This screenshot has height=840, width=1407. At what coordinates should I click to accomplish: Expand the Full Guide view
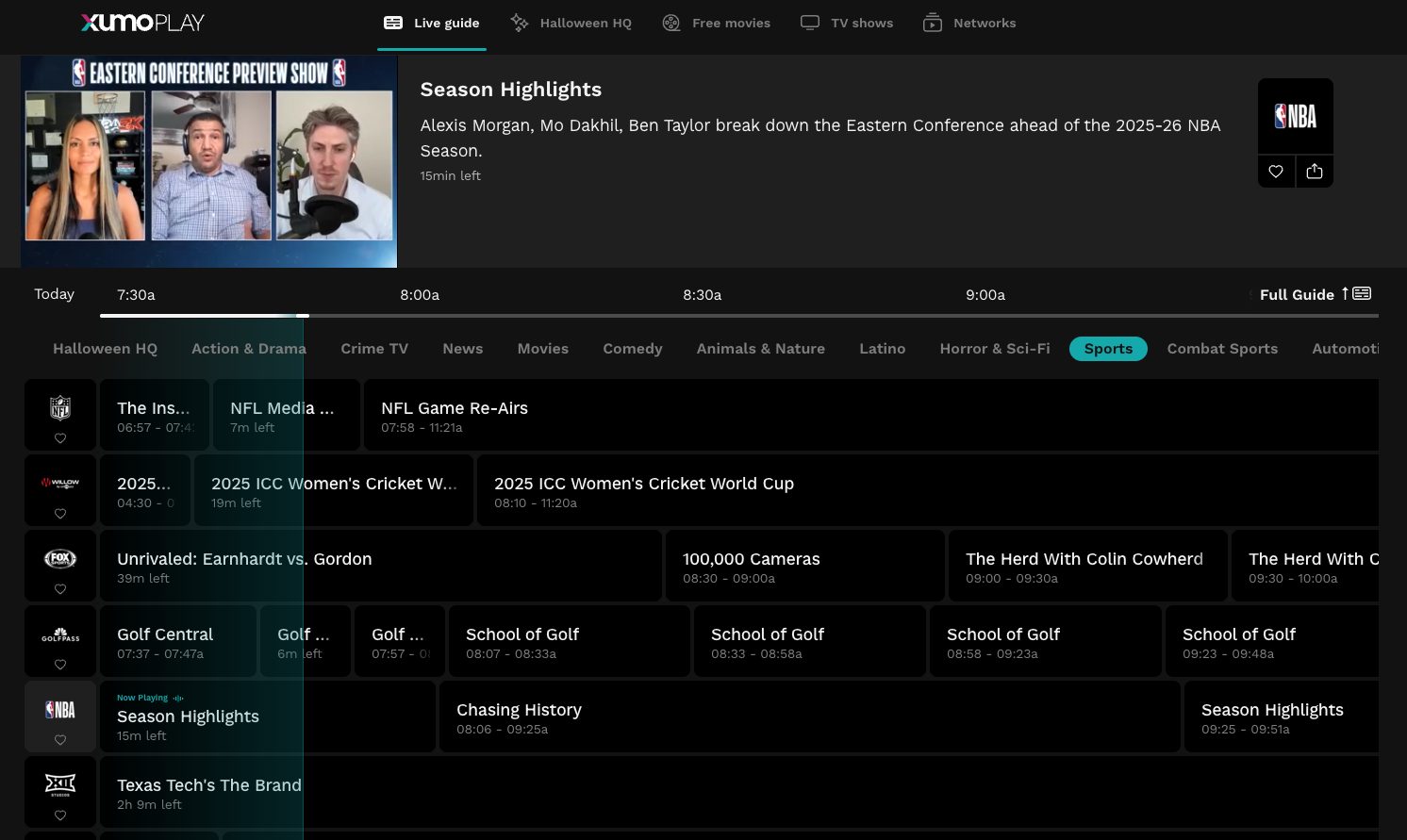coord(1315,294)
